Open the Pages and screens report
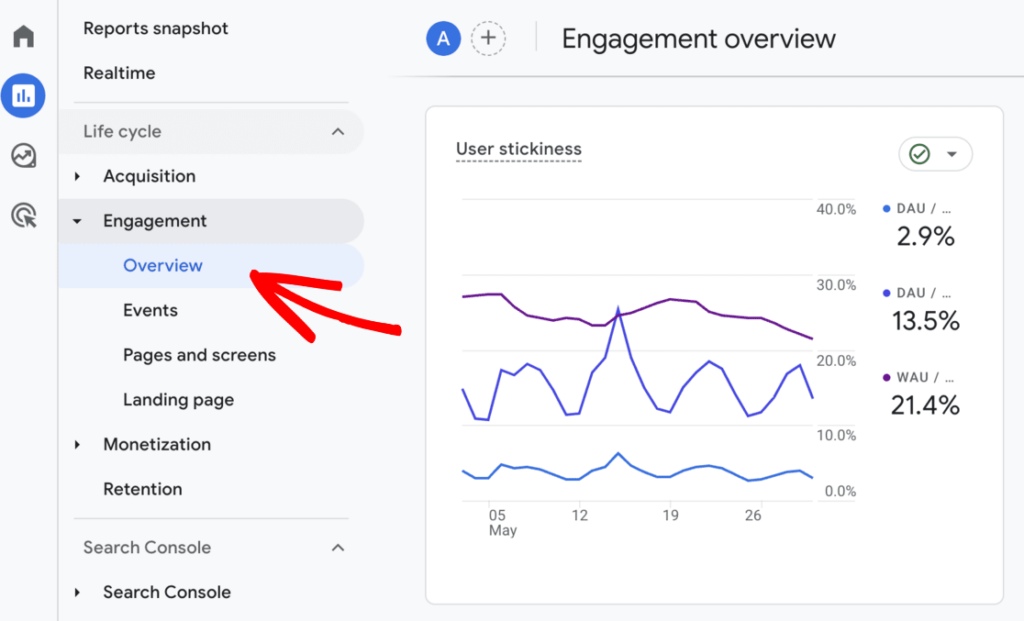 click(x=199, y=355)
